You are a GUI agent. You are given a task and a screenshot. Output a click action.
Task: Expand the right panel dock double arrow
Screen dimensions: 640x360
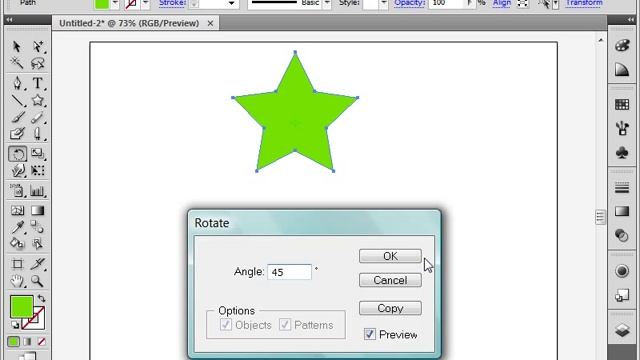point(631,20)
